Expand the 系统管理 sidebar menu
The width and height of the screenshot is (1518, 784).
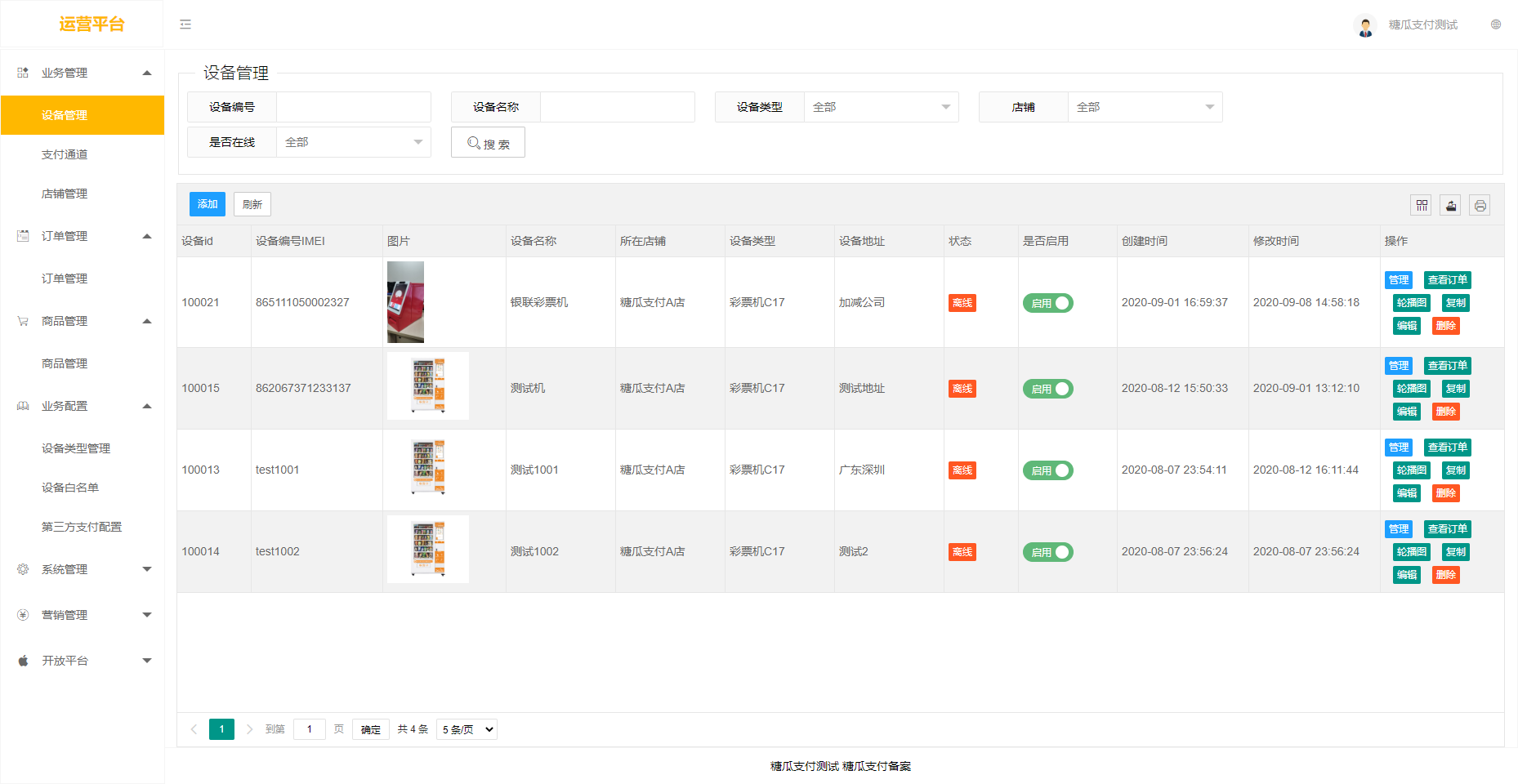[82, 569]
